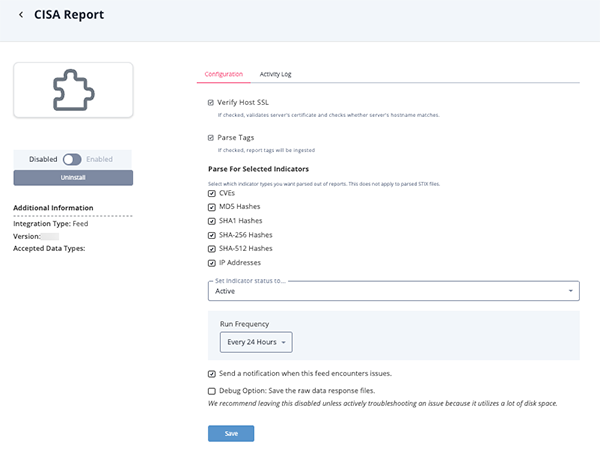Toggle the Disabled/Enabled switch

click(72, 159)
